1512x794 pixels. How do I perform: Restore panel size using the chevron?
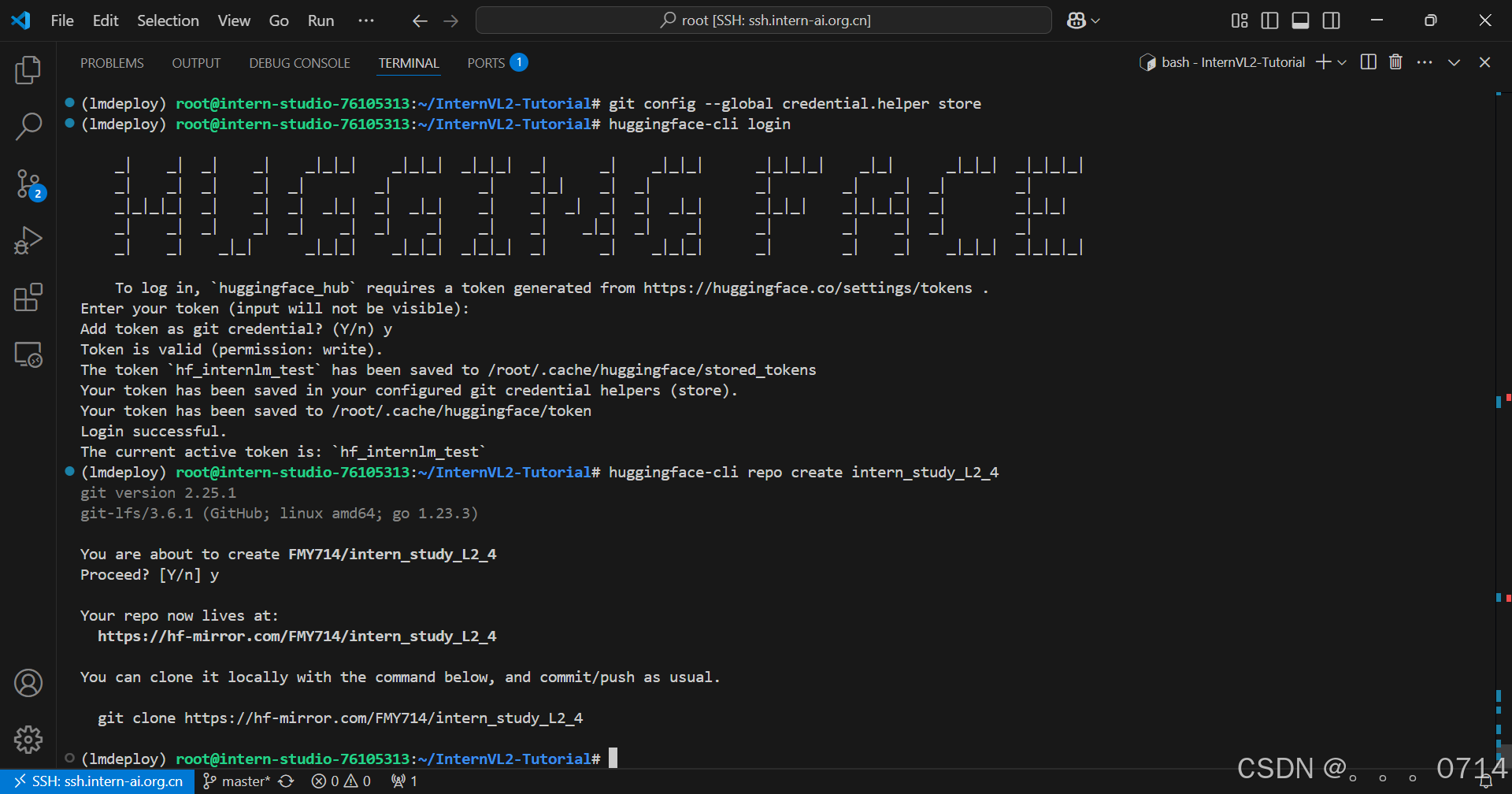[x=1454, y=62]
